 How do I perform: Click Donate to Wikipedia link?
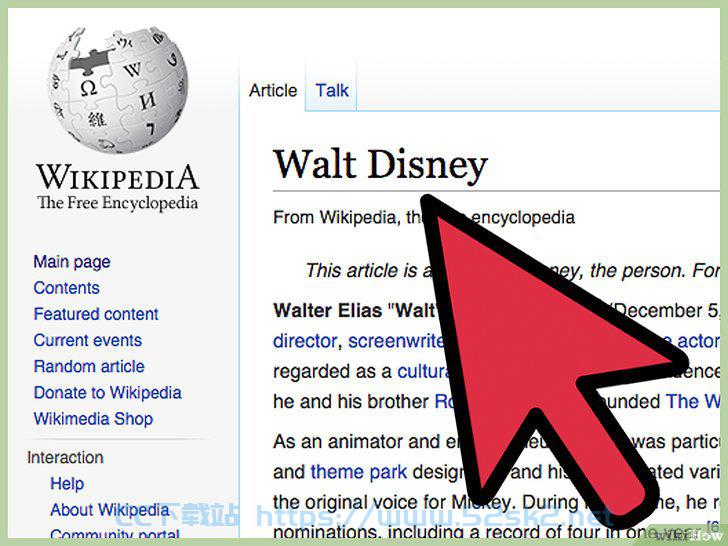pyautogui.click(x=108, y=393)
